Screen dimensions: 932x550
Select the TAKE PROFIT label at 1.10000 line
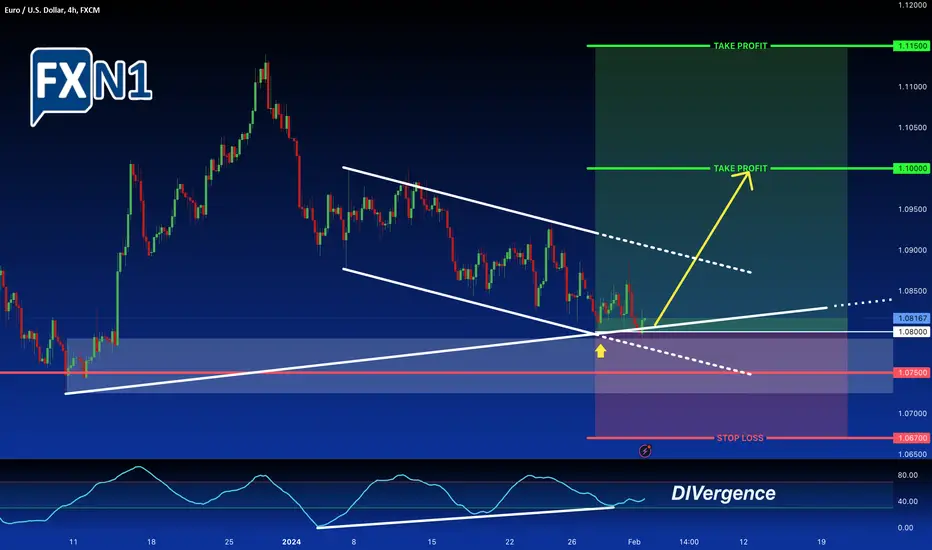point(740,168)
